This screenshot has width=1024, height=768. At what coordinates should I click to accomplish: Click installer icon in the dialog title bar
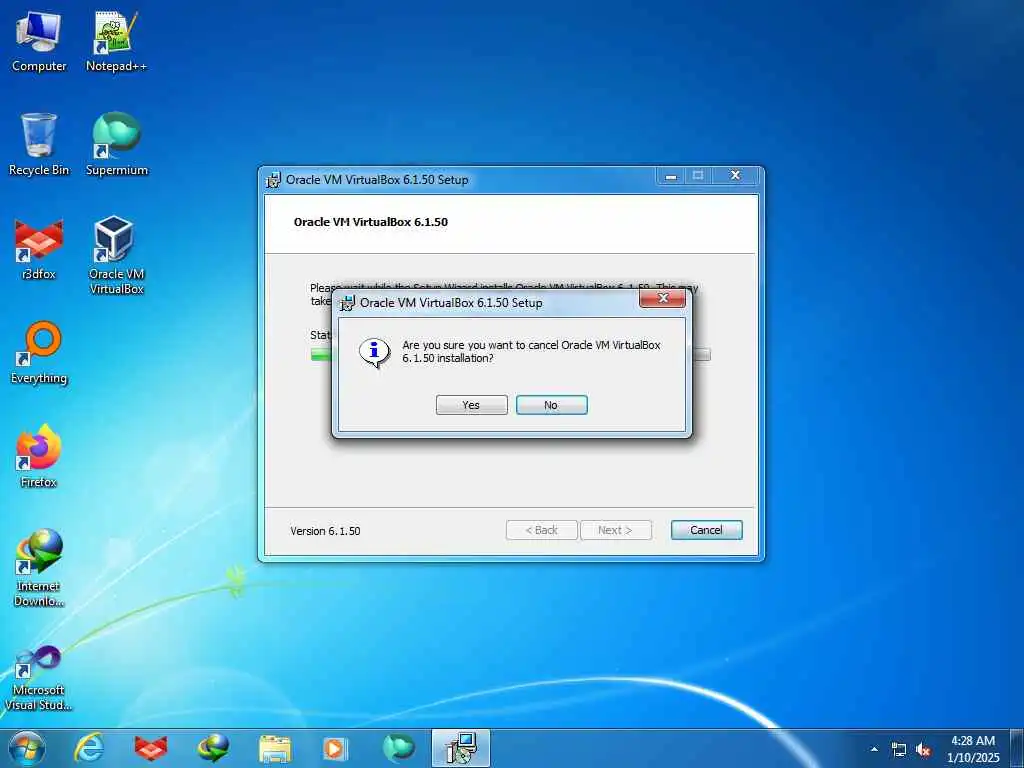point(347,303)
